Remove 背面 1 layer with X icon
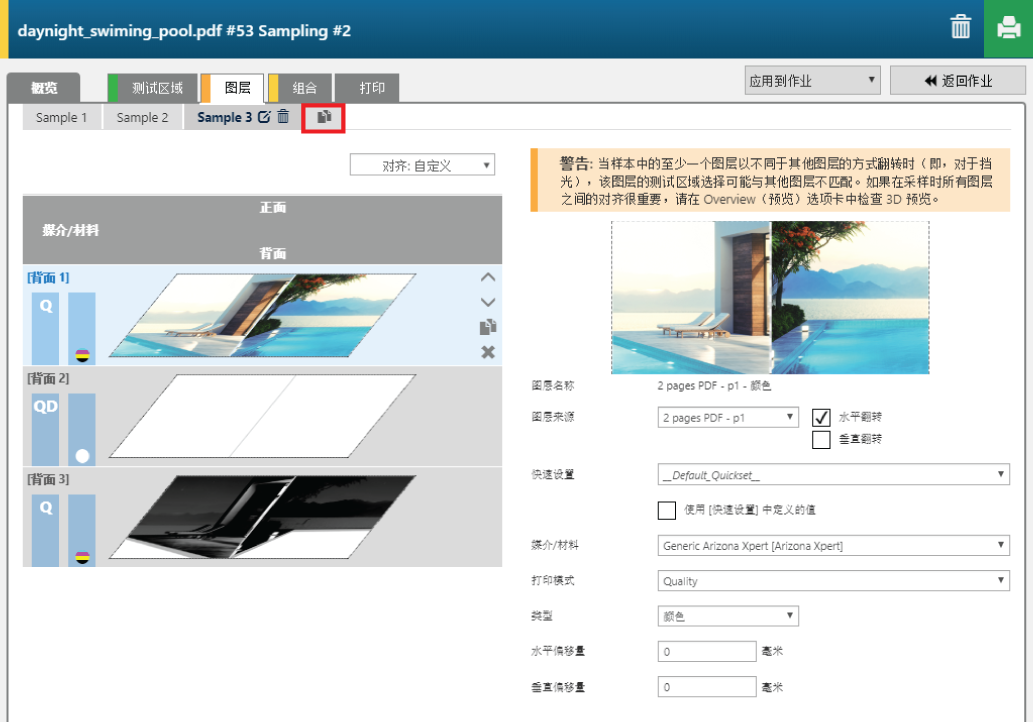Image resolution: width=1033 pixels, height=722 pixels. (x=488, y=352)
